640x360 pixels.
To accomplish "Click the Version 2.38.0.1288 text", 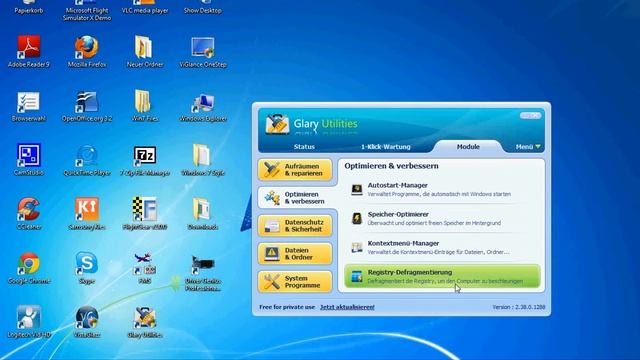I will tap(519, 307).
